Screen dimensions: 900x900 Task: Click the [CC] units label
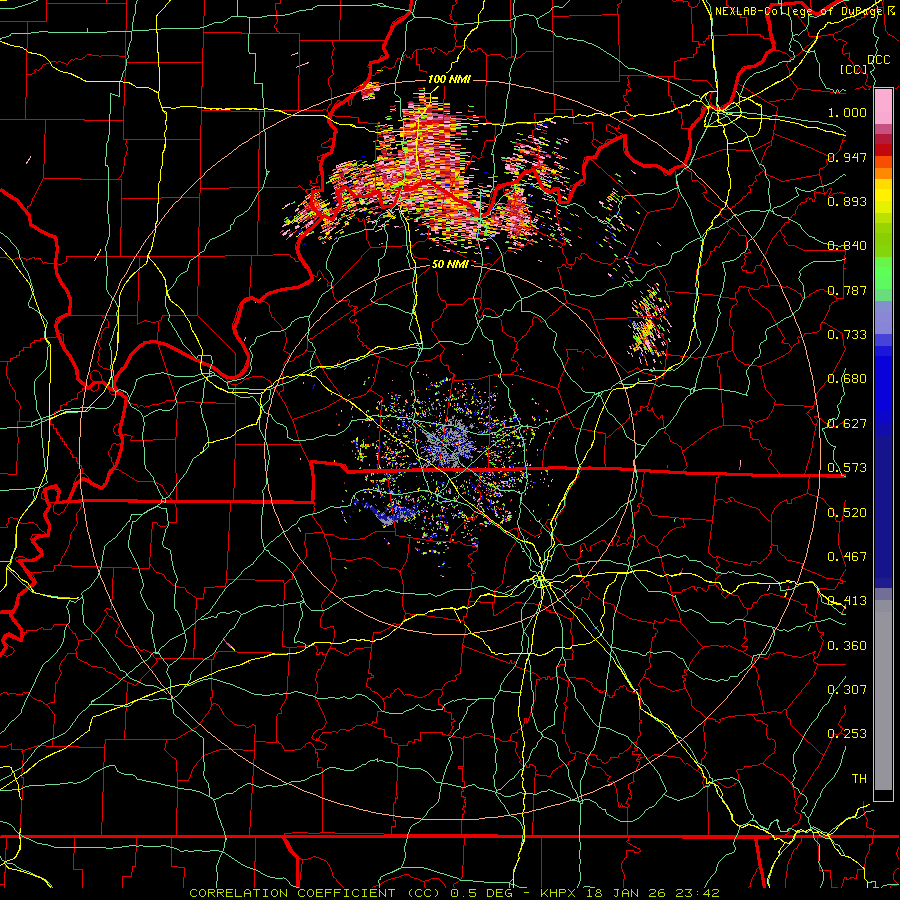(x=853, y=69)
